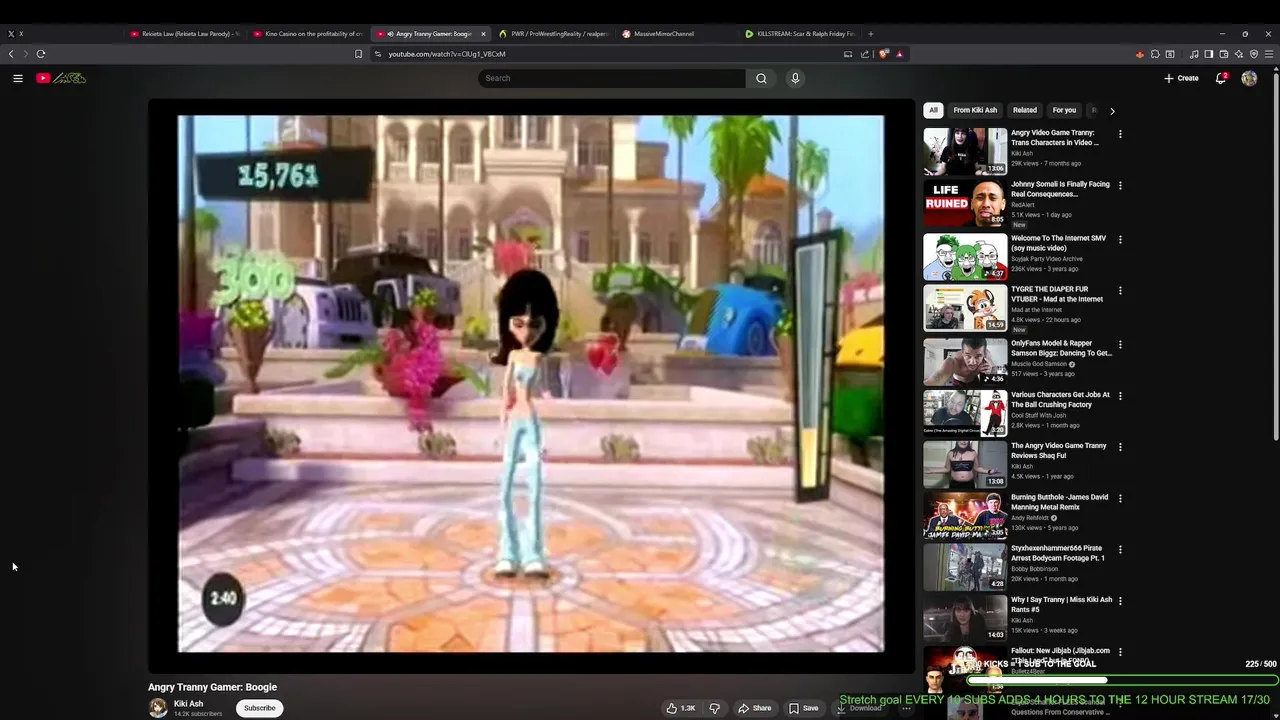Open options for Johnny Somali video
This screenshot has height=720, width=1280.
(x=1120, y=185)
